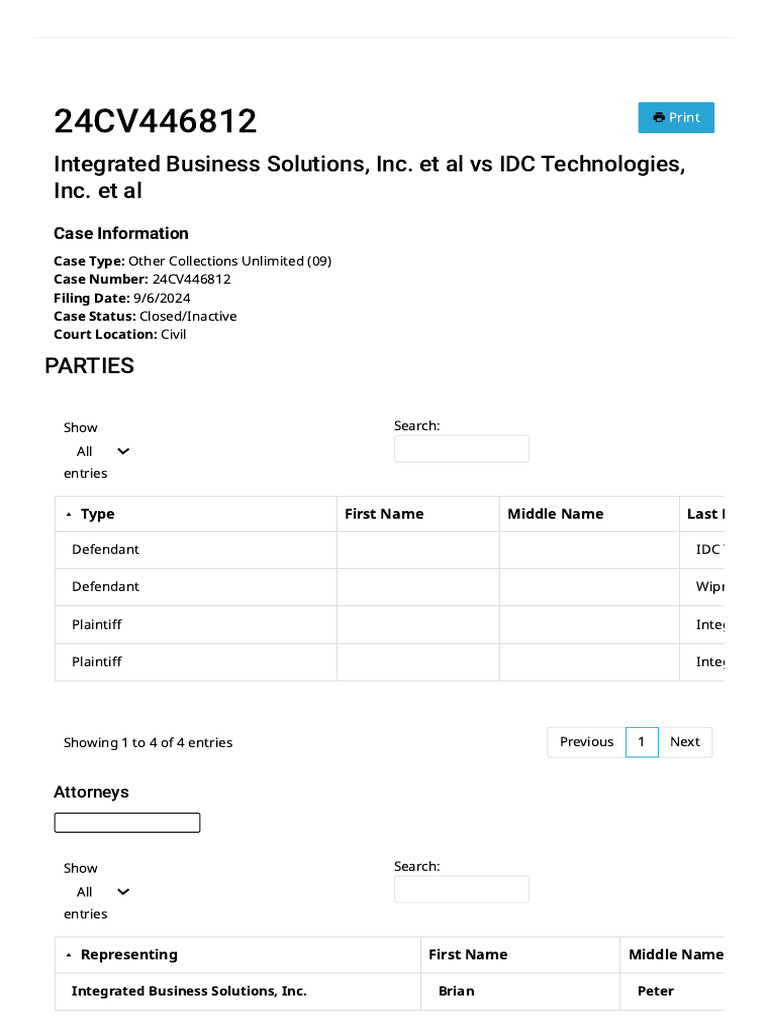
Task: Sort Attorneys table by Middle Name
Action: click(675, 955)
